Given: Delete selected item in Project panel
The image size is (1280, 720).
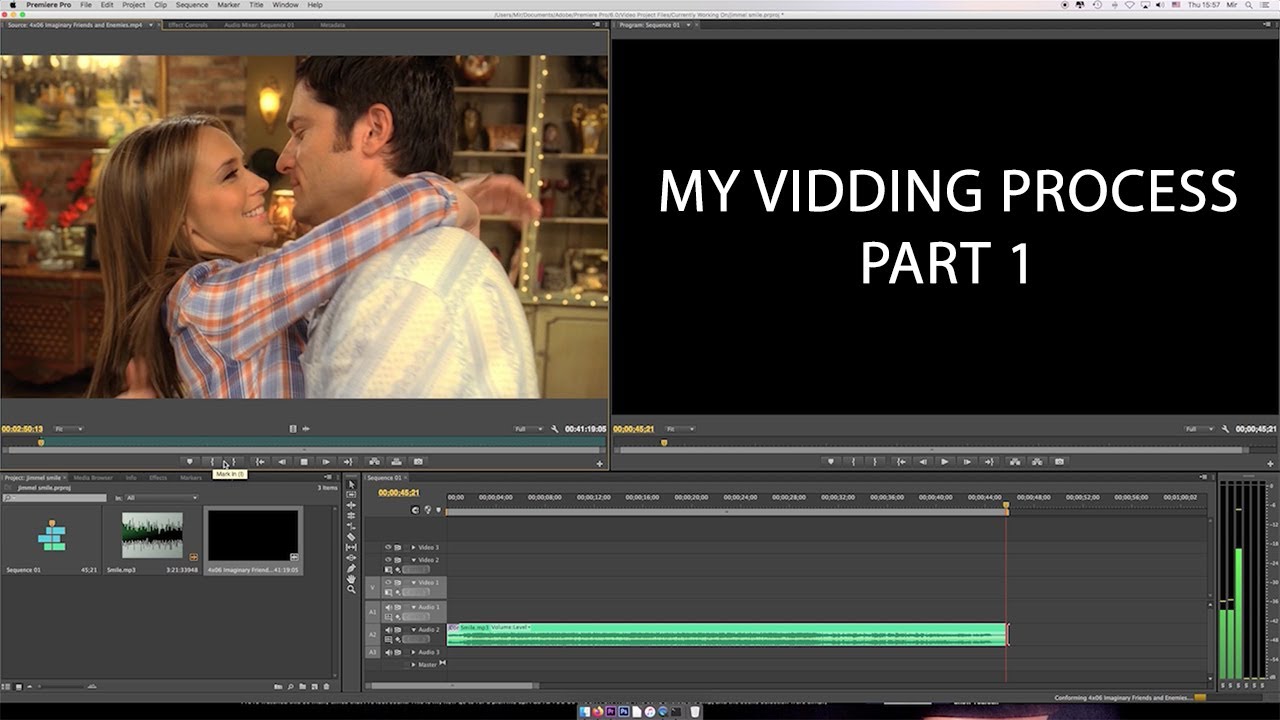Looking at the screenshot, I should pos(326,687).
